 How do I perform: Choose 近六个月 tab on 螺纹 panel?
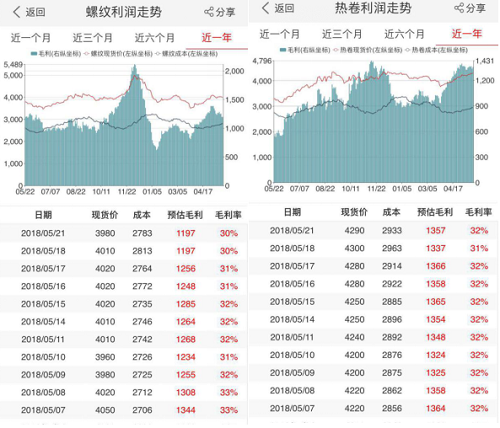pos(155,38)
